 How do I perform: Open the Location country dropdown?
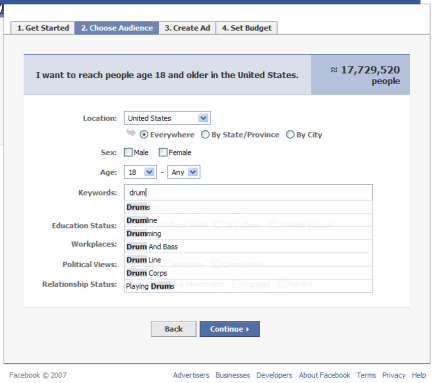pyautogui.click(x=167, y=118)
